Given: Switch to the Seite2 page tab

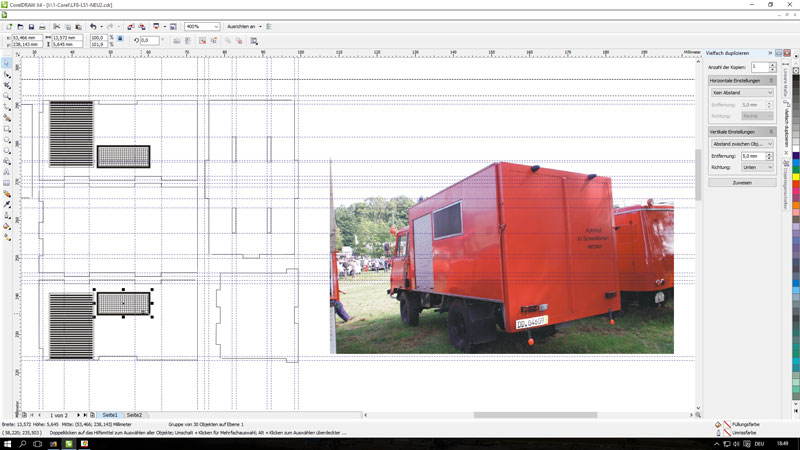Looking at the screenshot, I should click(134, 414).
